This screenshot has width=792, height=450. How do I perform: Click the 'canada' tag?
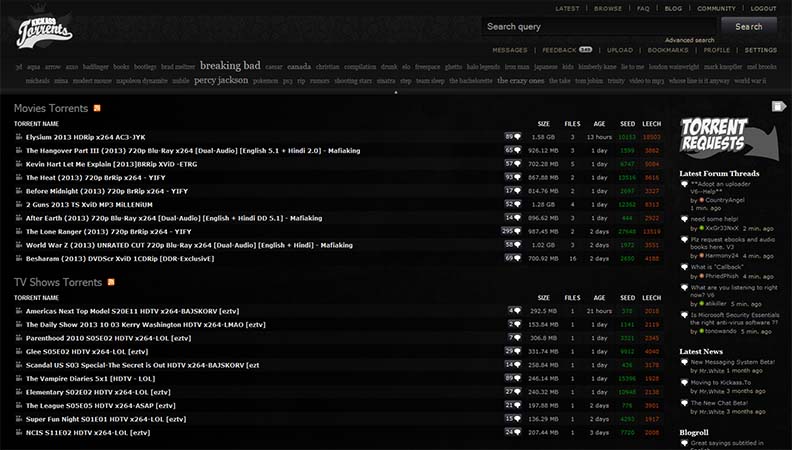[x=299, y=67]
